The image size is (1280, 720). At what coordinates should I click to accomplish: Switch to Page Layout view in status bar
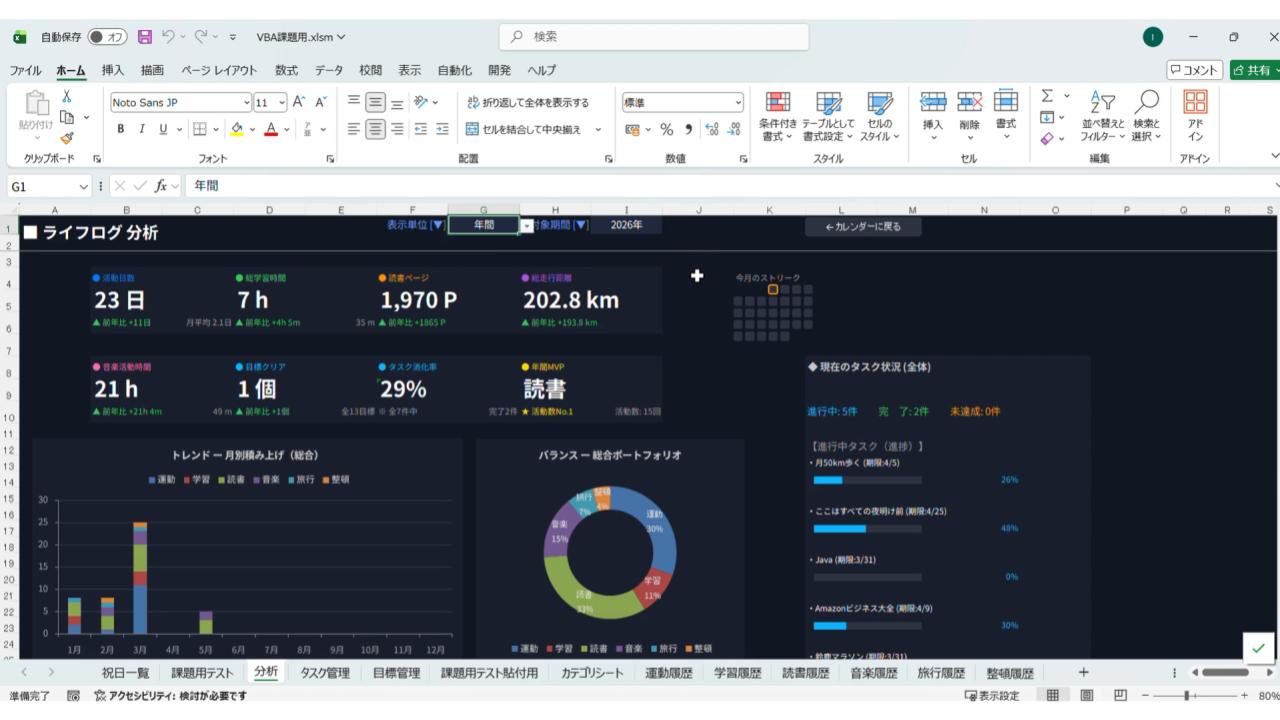click(x=1086, y=696)
